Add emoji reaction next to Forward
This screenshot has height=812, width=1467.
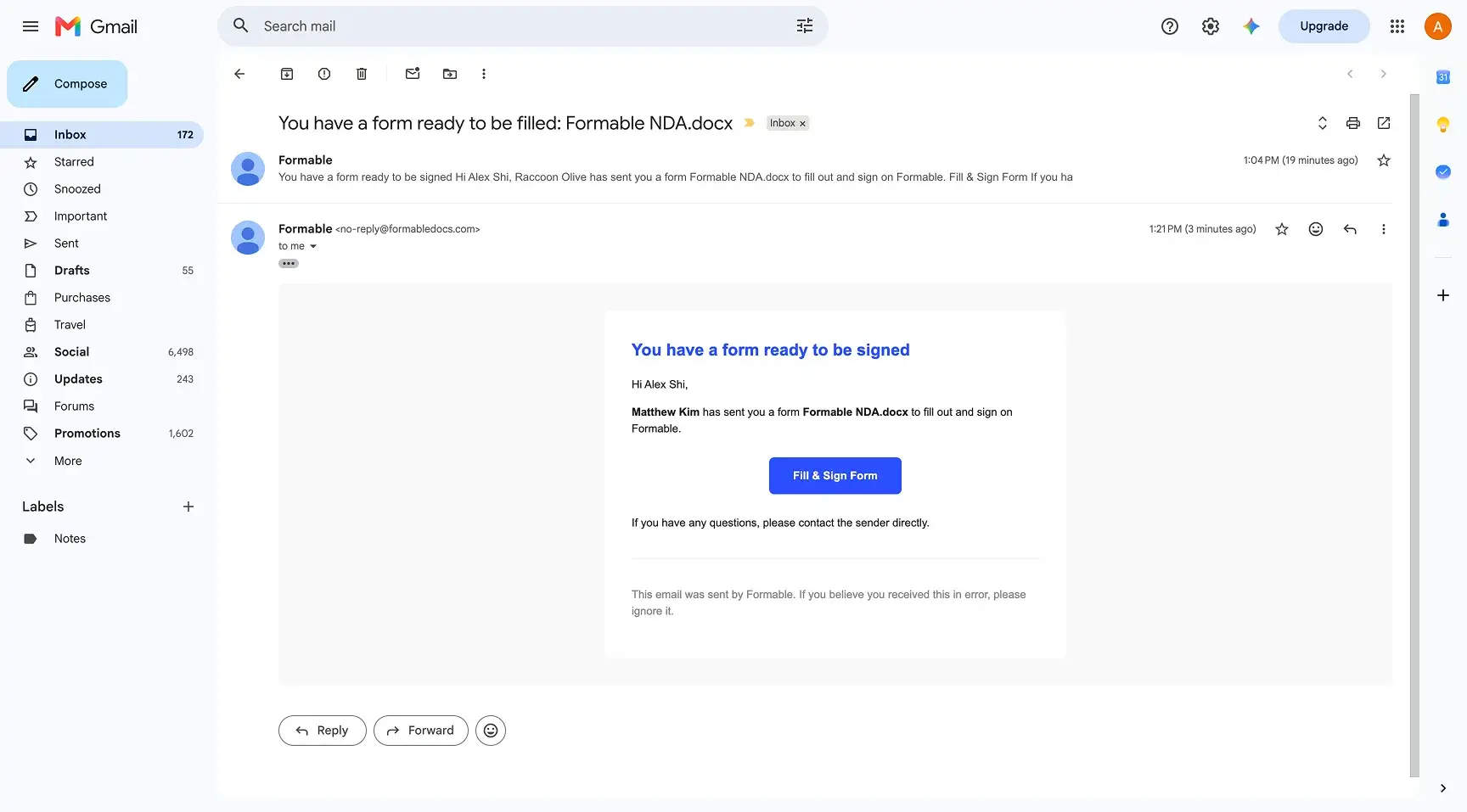(491, 731)
